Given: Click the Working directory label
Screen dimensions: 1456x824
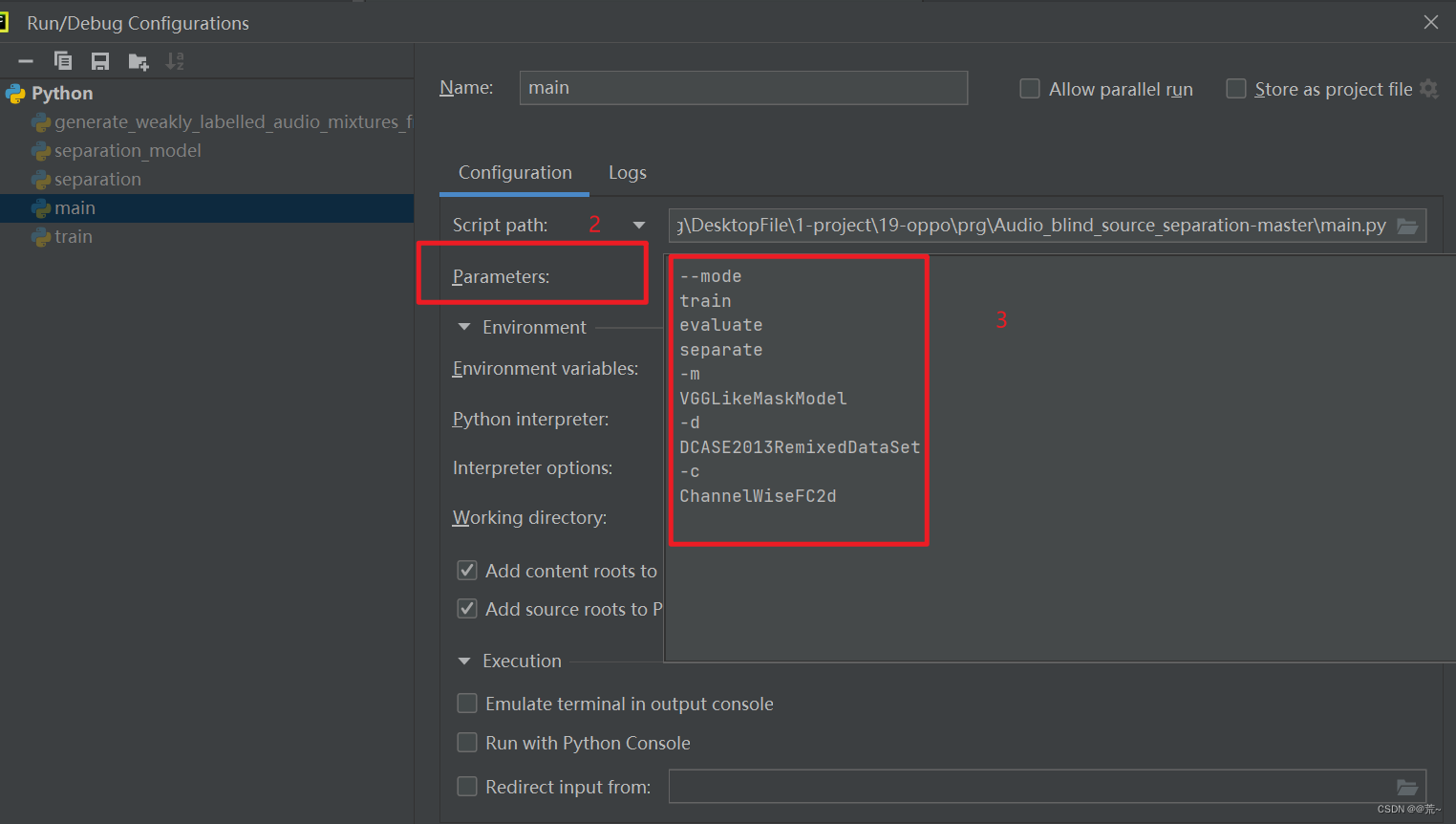Looking at the screenshot, I should [529, 517].
